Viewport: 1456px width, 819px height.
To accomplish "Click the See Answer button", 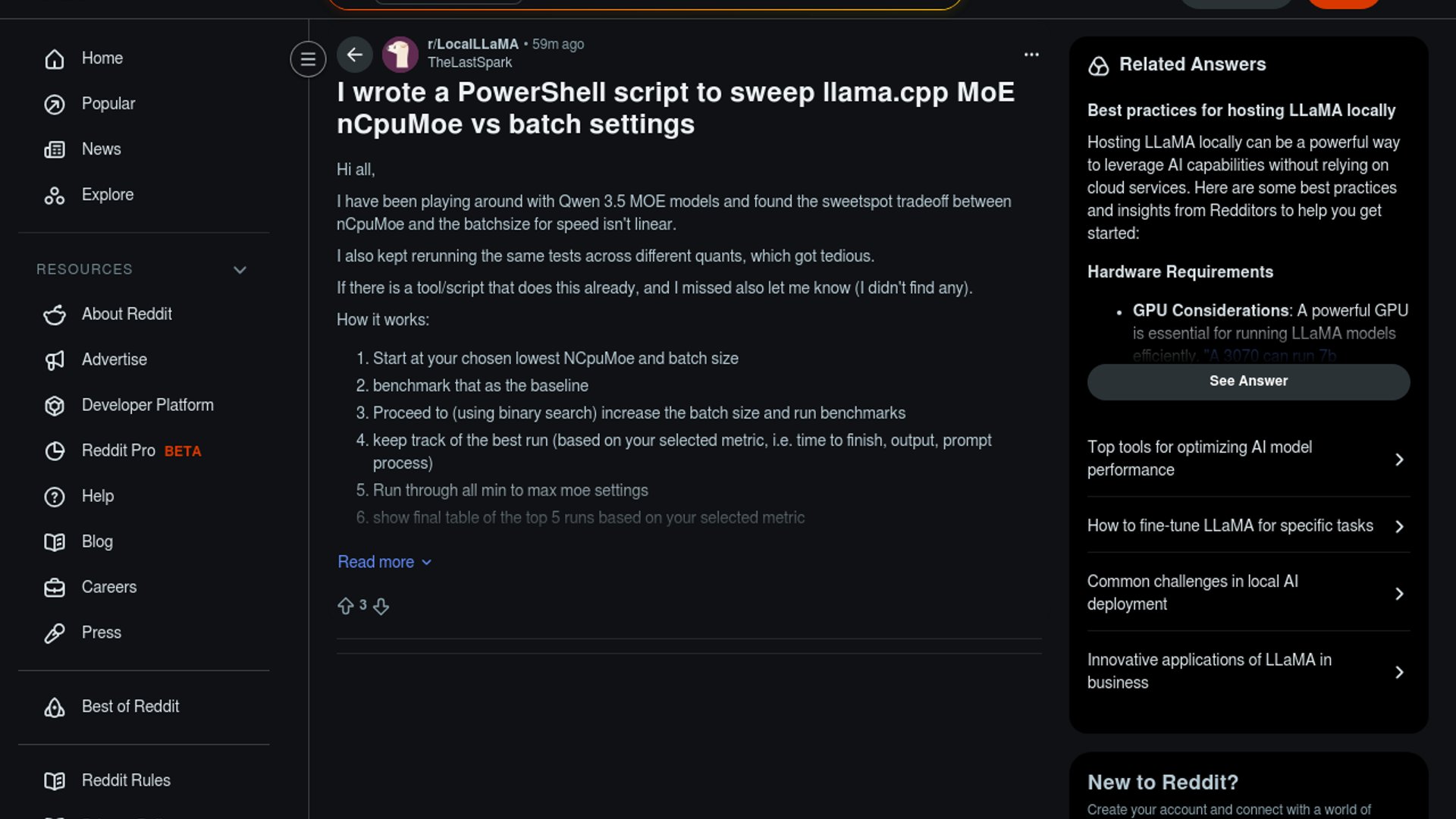I will tap(1248, 381).
